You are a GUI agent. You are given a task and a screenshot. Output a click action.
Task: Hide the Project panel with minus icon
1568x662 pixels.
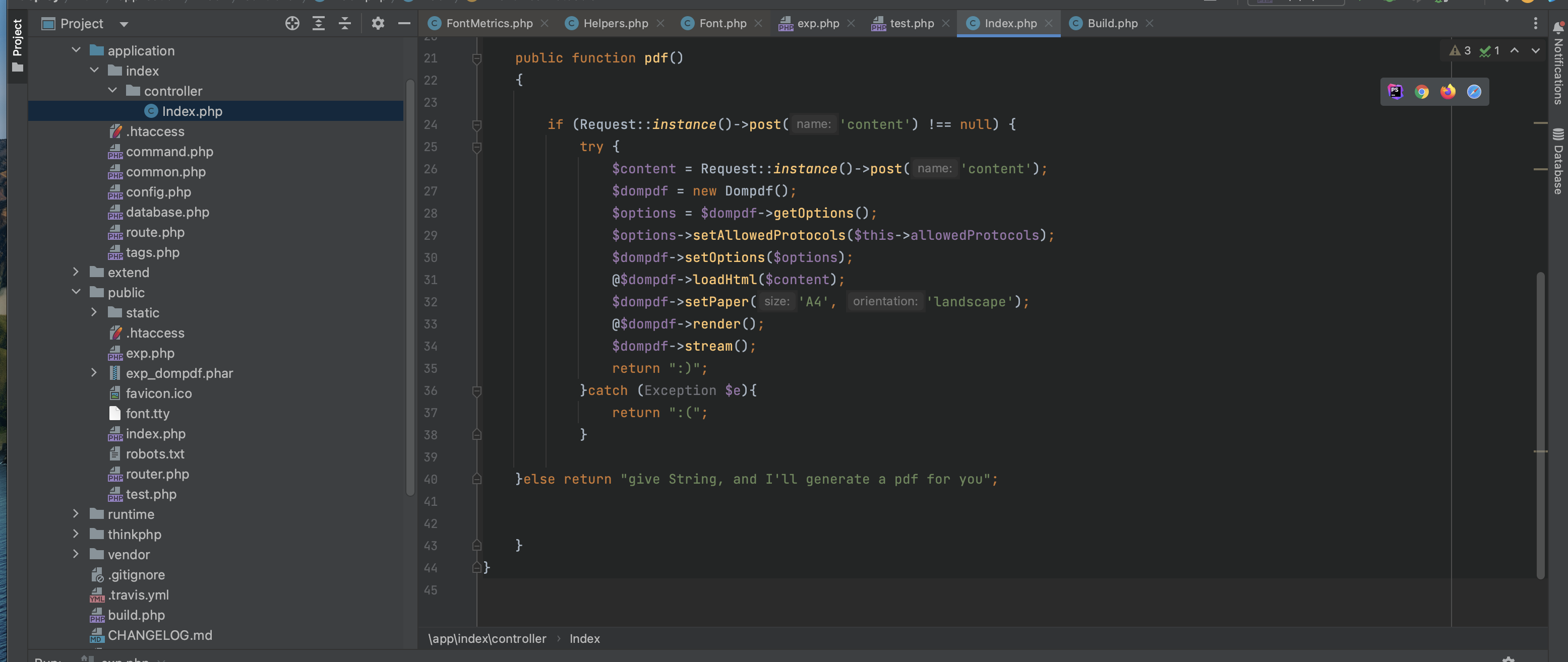pos(404,23)
